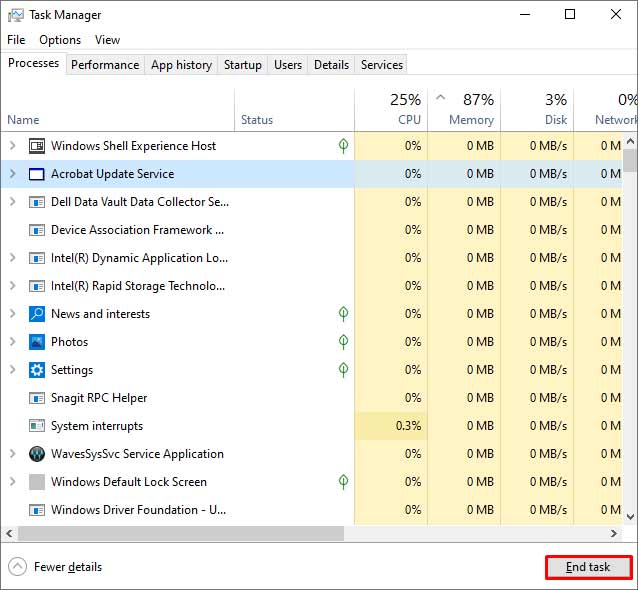
Task: Click the Windows Driver Foundation icon
Action: 37,510
